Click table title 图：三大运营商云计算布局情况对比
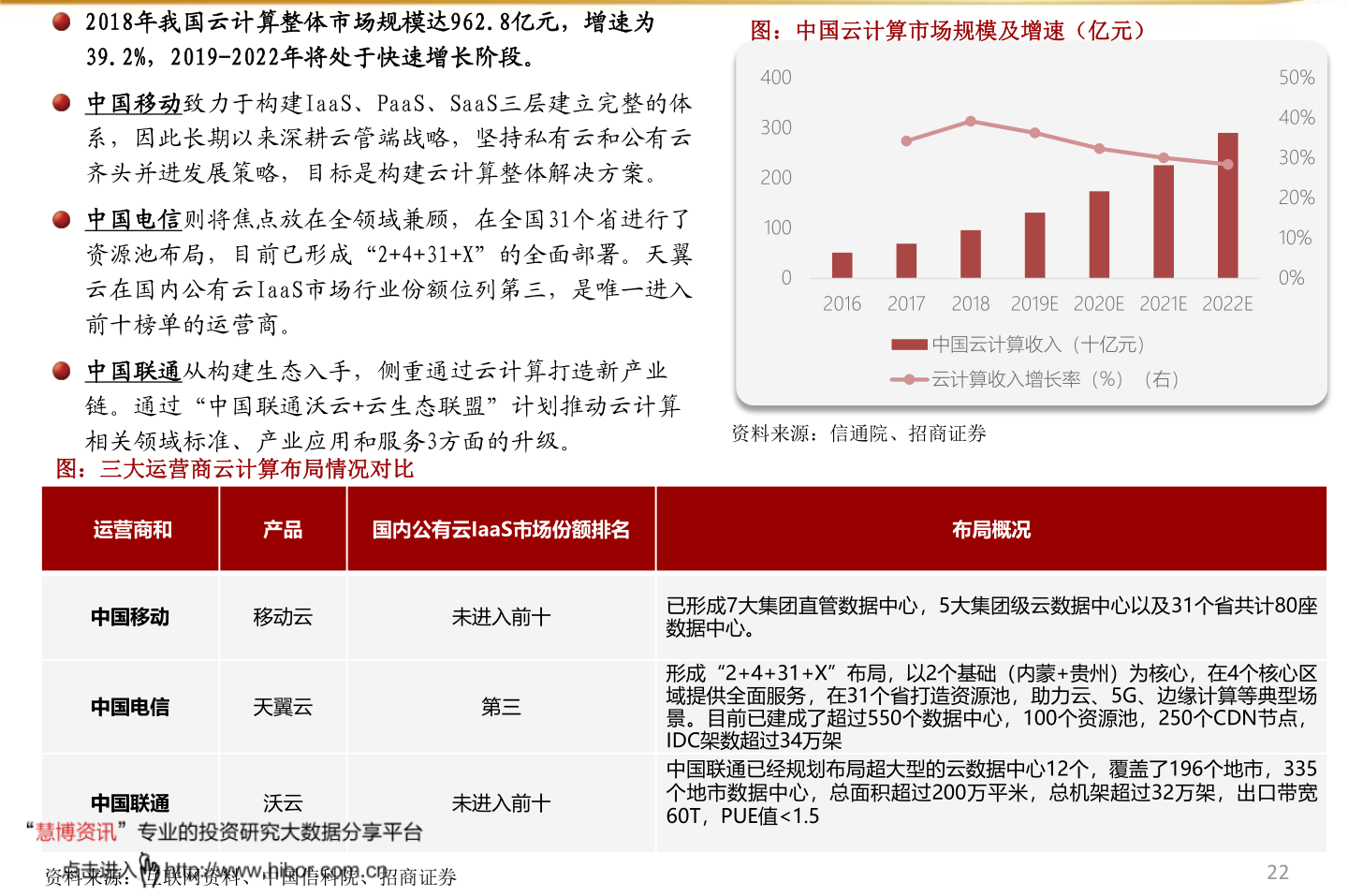This screenshot has width=1348, height=896. [x=234, y=469]
